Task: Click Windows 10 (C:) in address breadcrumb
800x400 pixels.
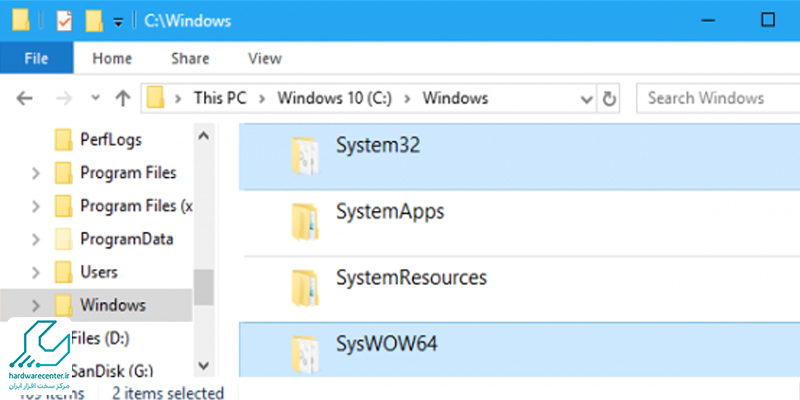Action: 335,98
